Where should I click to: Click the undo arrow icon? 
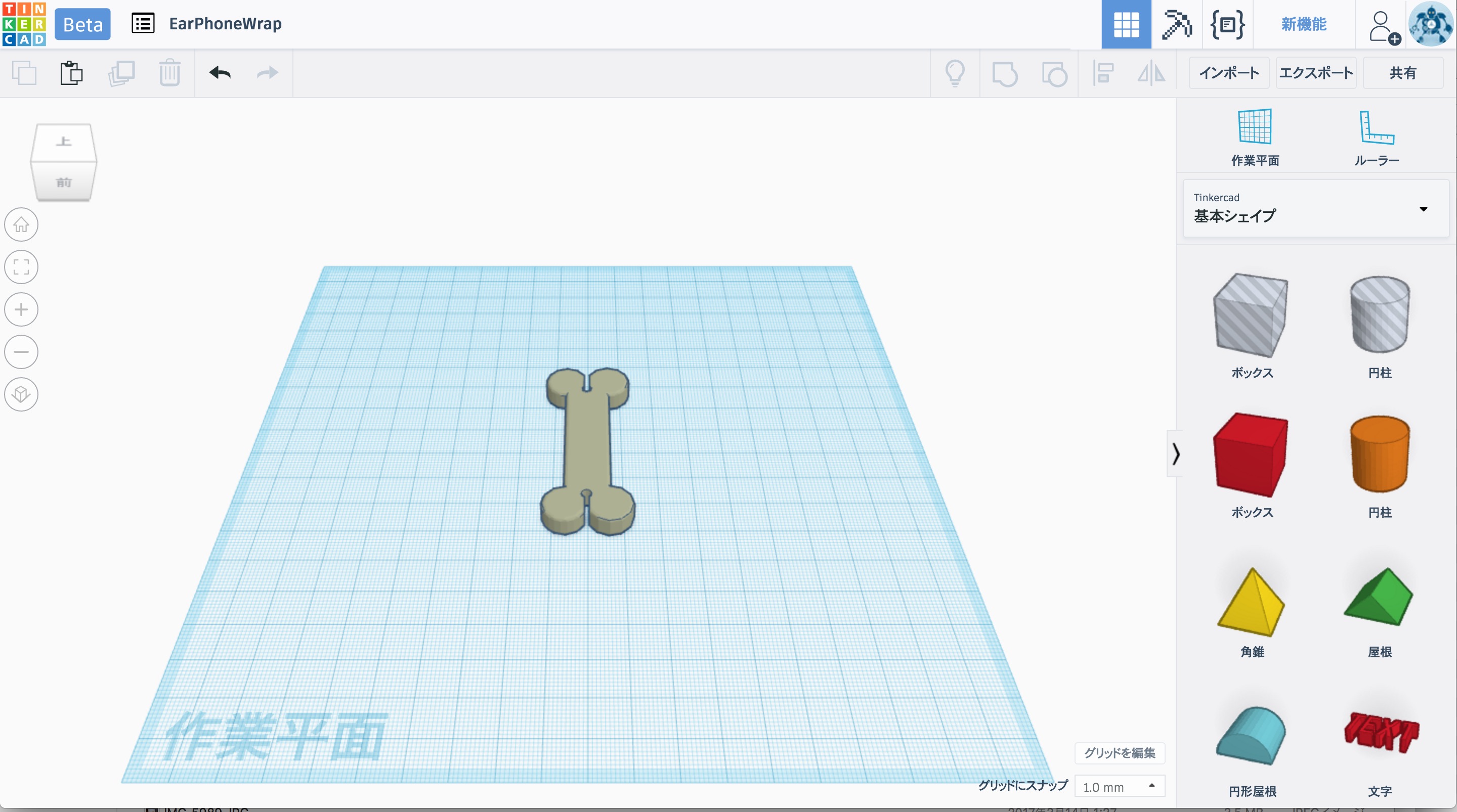point(220,73)
